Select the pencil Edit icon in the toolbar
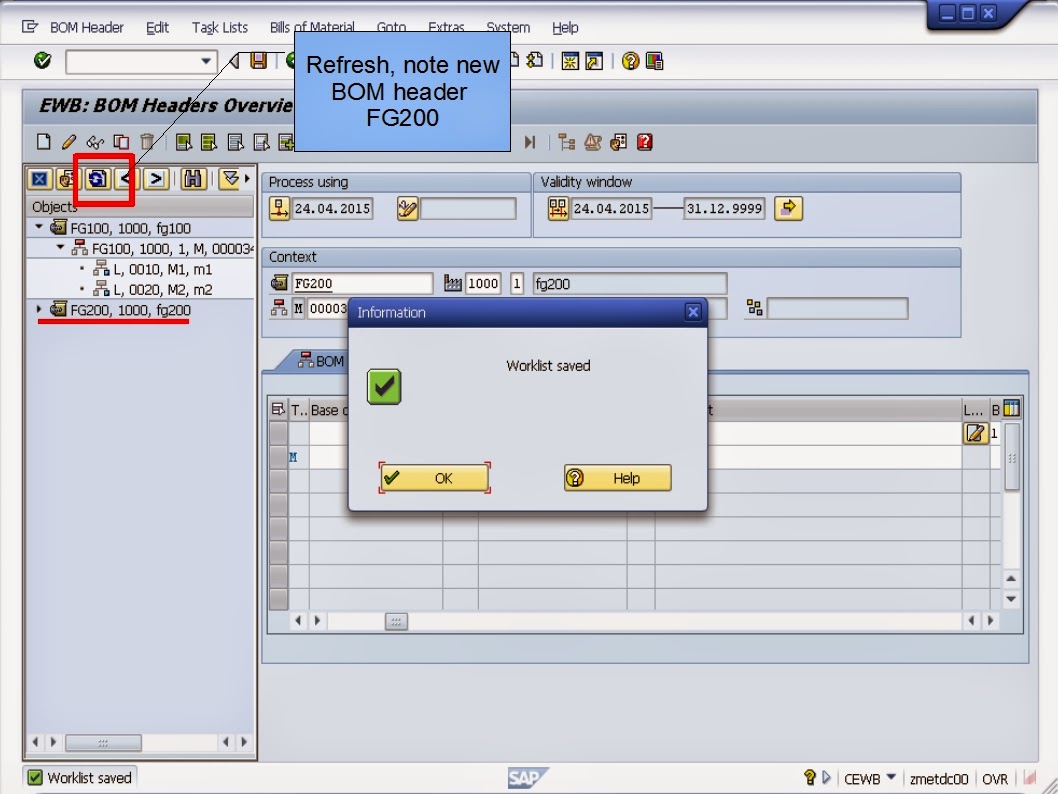The height and width of the screenshot is (794, 1058). point(68,142)
